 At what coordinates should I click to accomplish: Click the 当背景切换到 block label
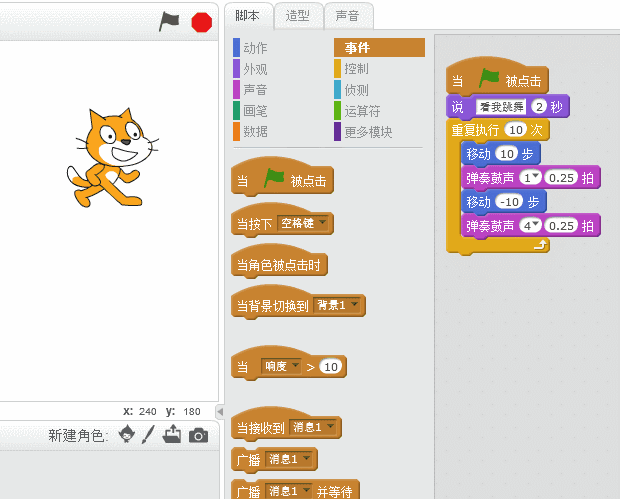click(x=272, y=306)
